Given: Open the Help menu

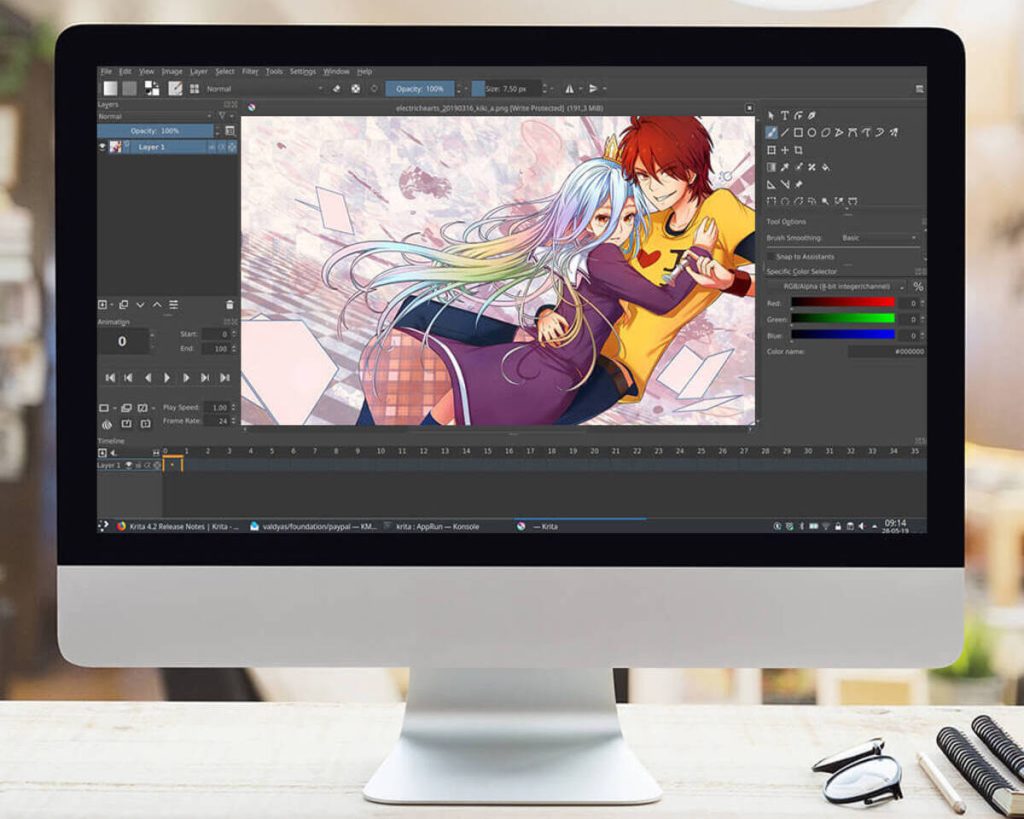Looking at the screenshot, I should (364, 71).
